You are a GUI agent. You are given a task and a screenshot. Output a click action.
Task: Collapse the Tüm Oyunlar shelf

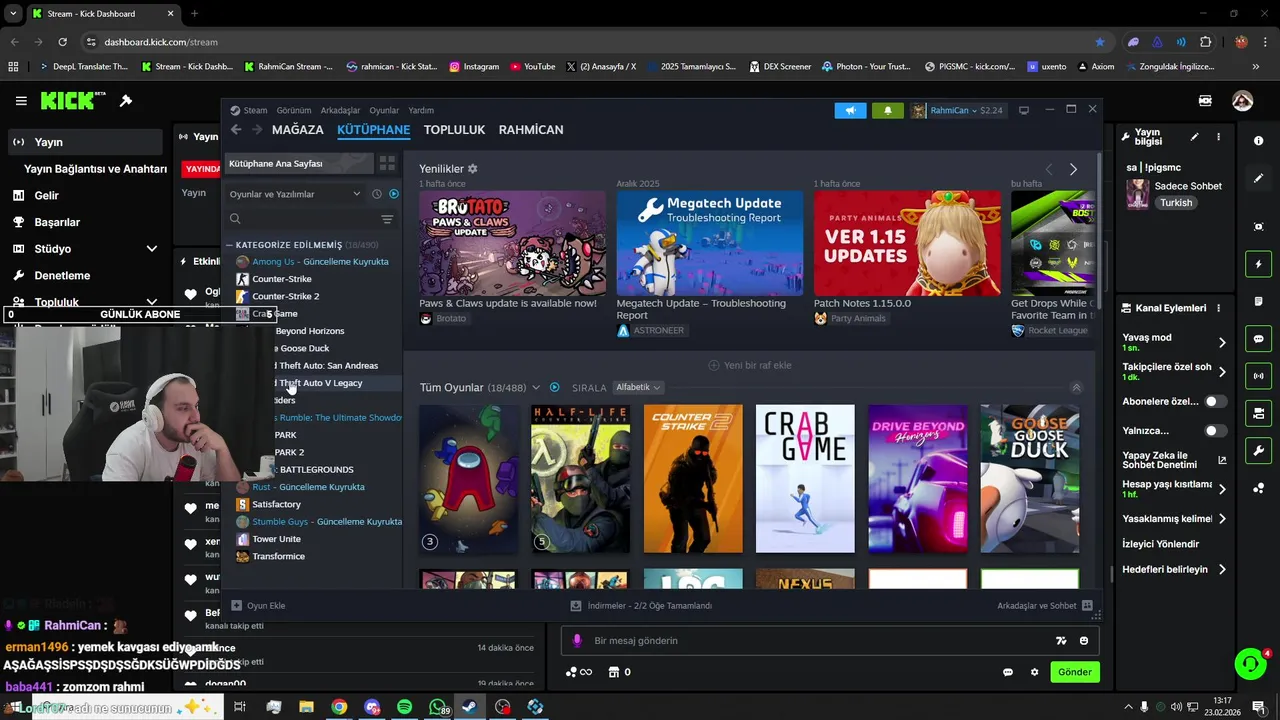pyautogui.click(x=1076, y=387)
